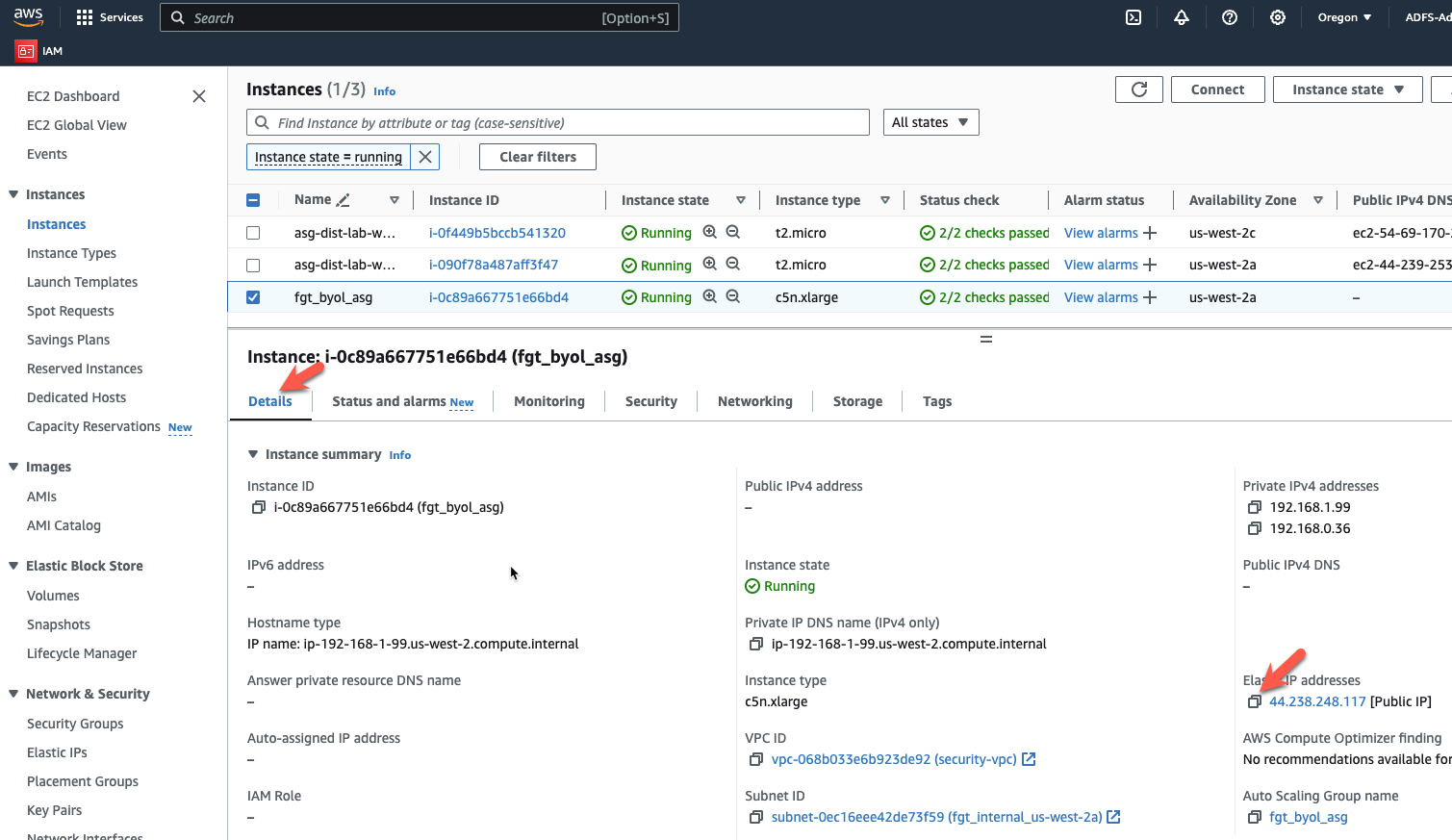Switch to the Tags tab
Image resolution: width=1452 pixels, height=840 pixels.
click(x=937, y=401)
